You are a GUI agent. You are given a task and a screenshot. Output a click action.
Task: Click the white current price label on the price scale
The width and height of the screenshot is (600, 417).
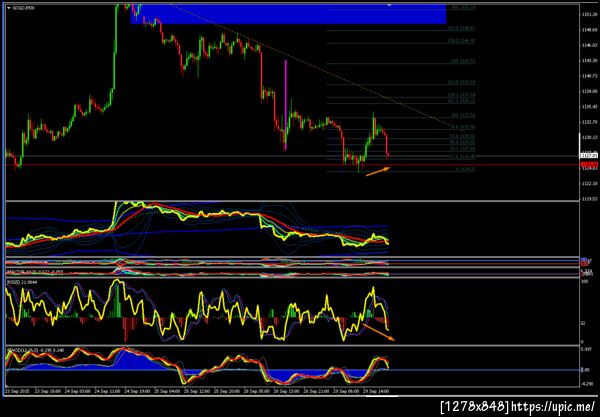point(589,156)
